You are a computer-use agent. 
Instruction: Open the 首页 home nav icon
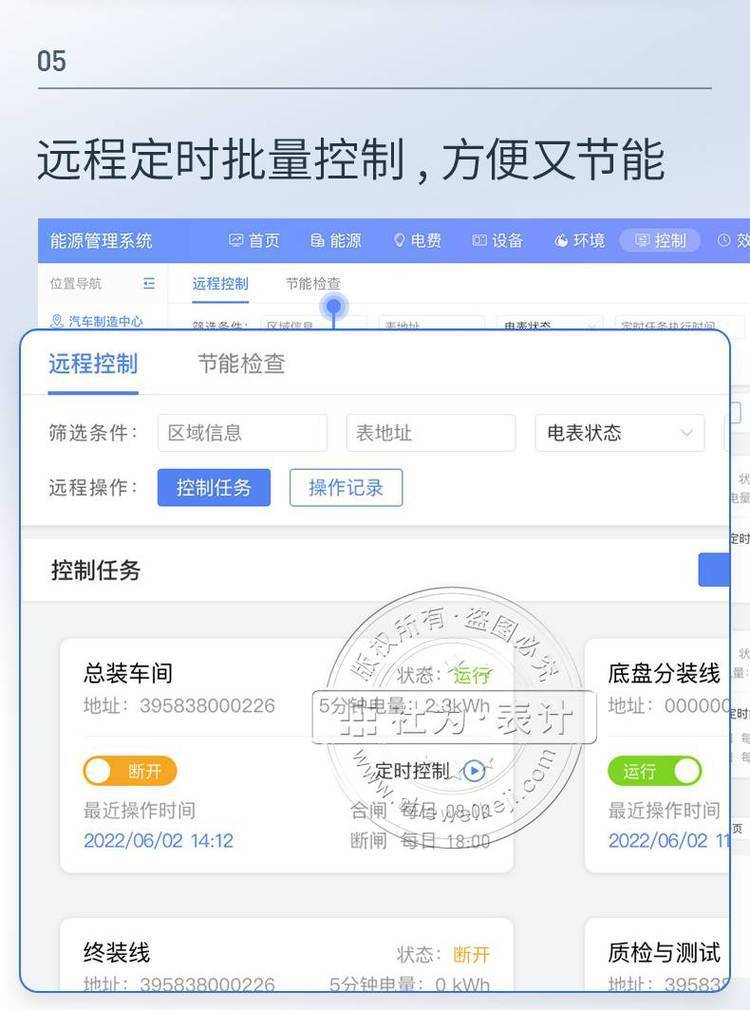coord(237,241)
